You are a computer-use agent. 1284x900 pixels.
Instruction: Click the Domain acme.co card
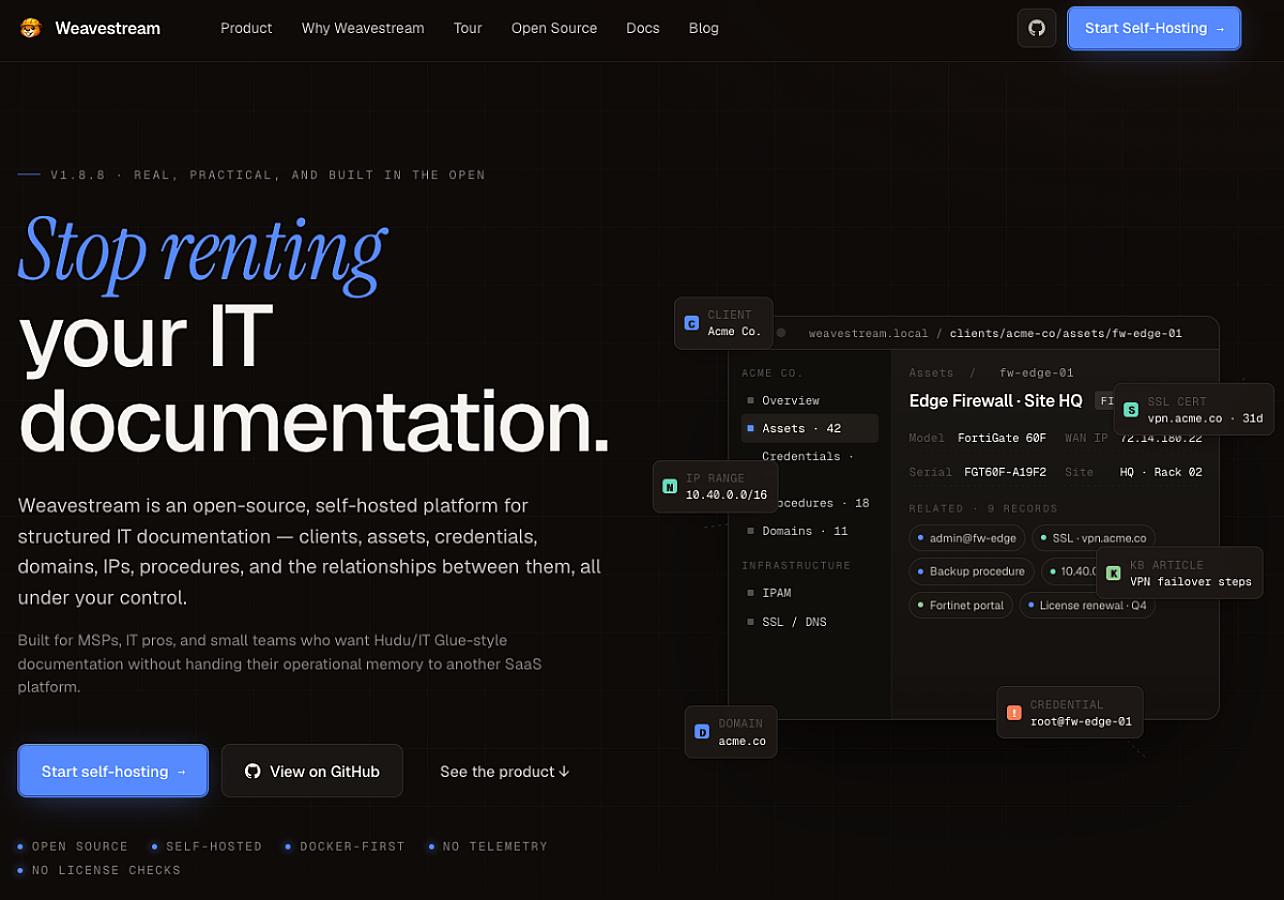[x=731, y=732]
